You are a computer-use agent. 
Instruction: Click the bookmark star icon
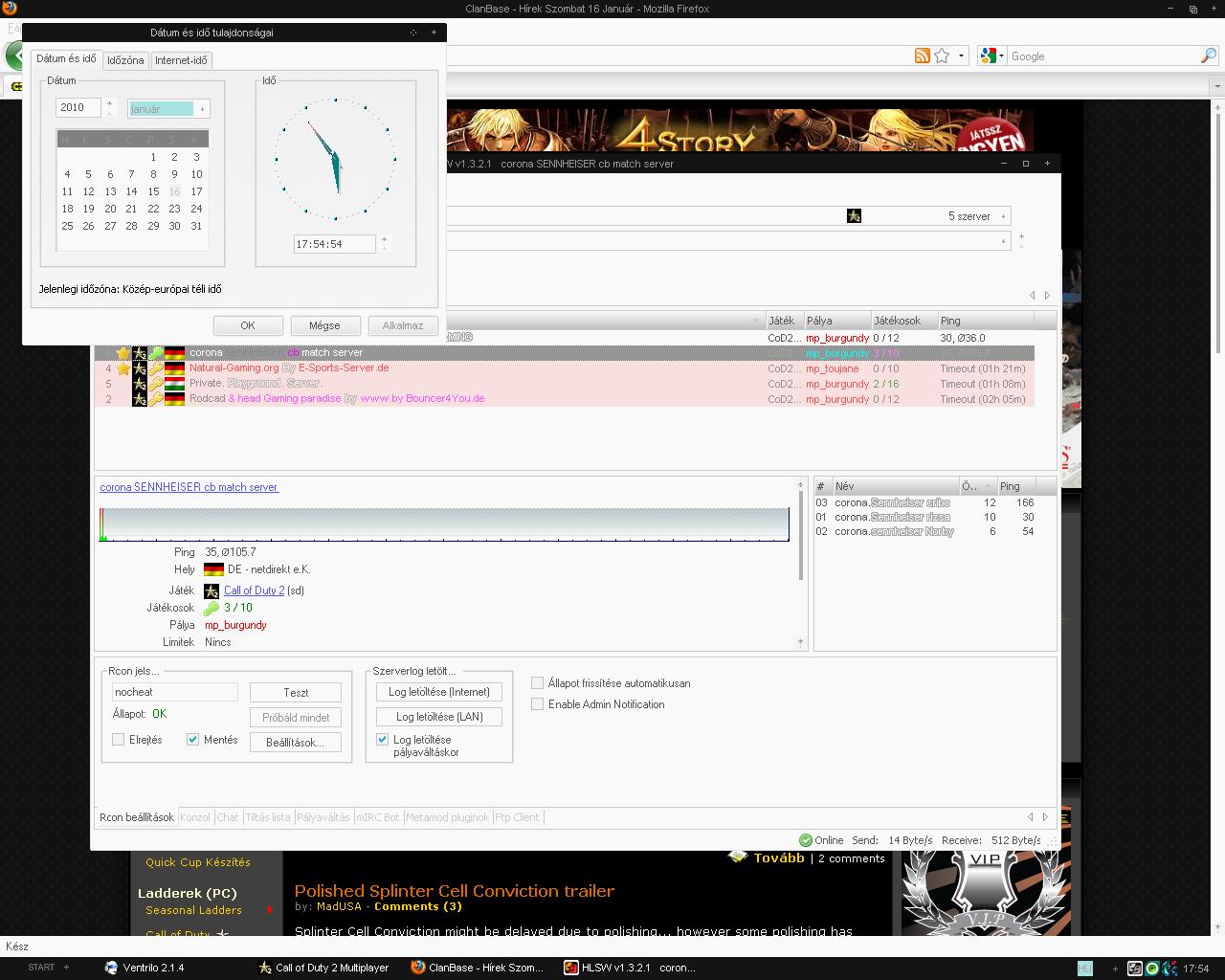(942, 56)
